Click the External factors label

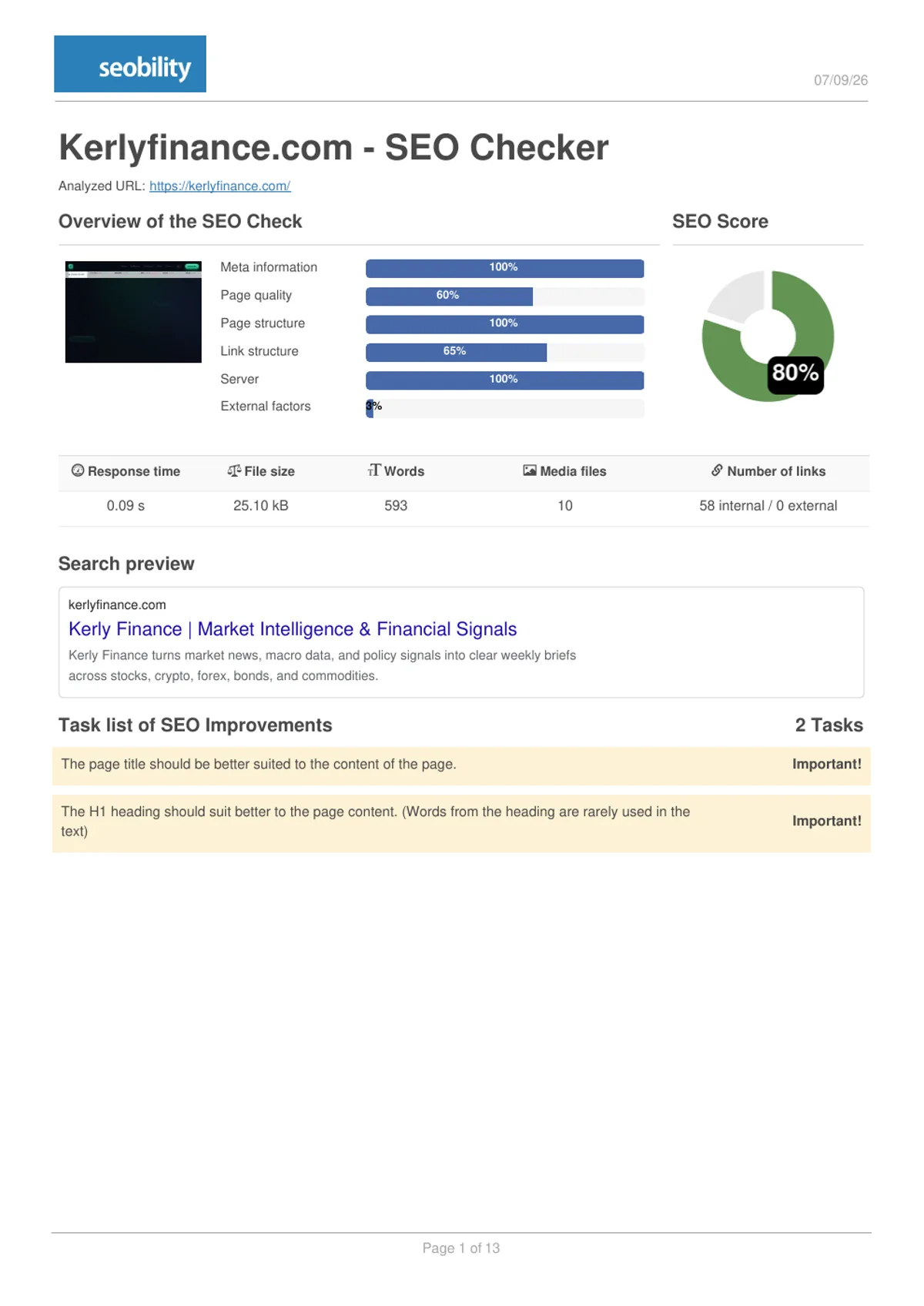tap(266, 406)
